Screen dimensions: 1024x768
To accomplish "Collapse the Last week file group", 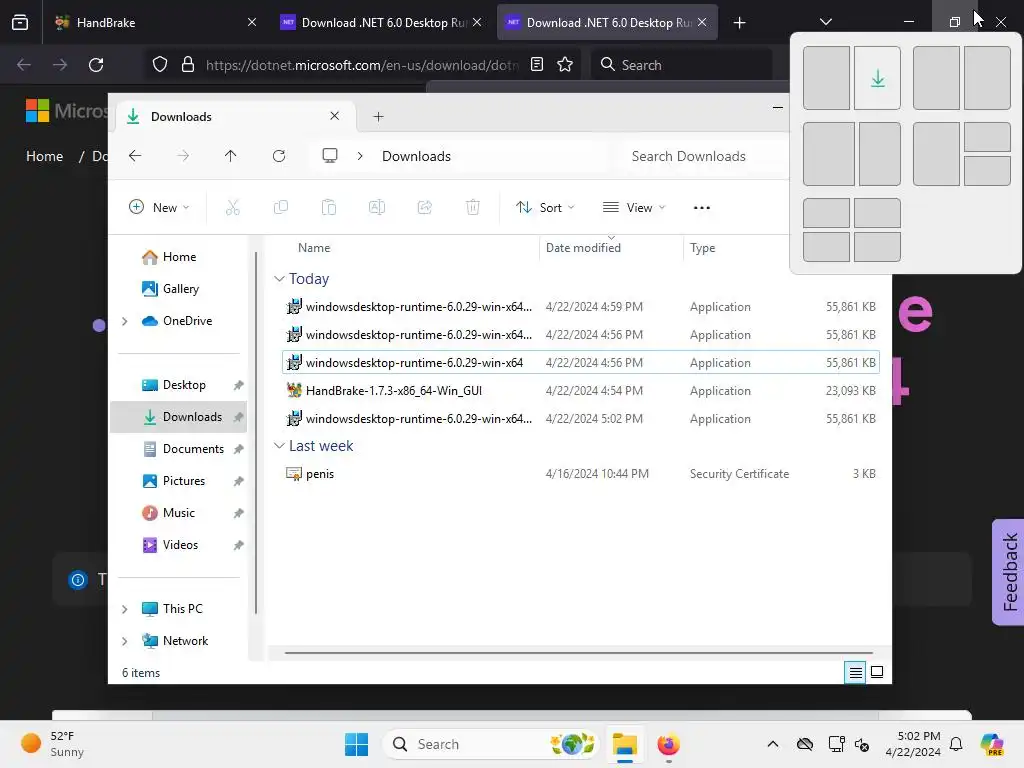I will tap(279, 446).
